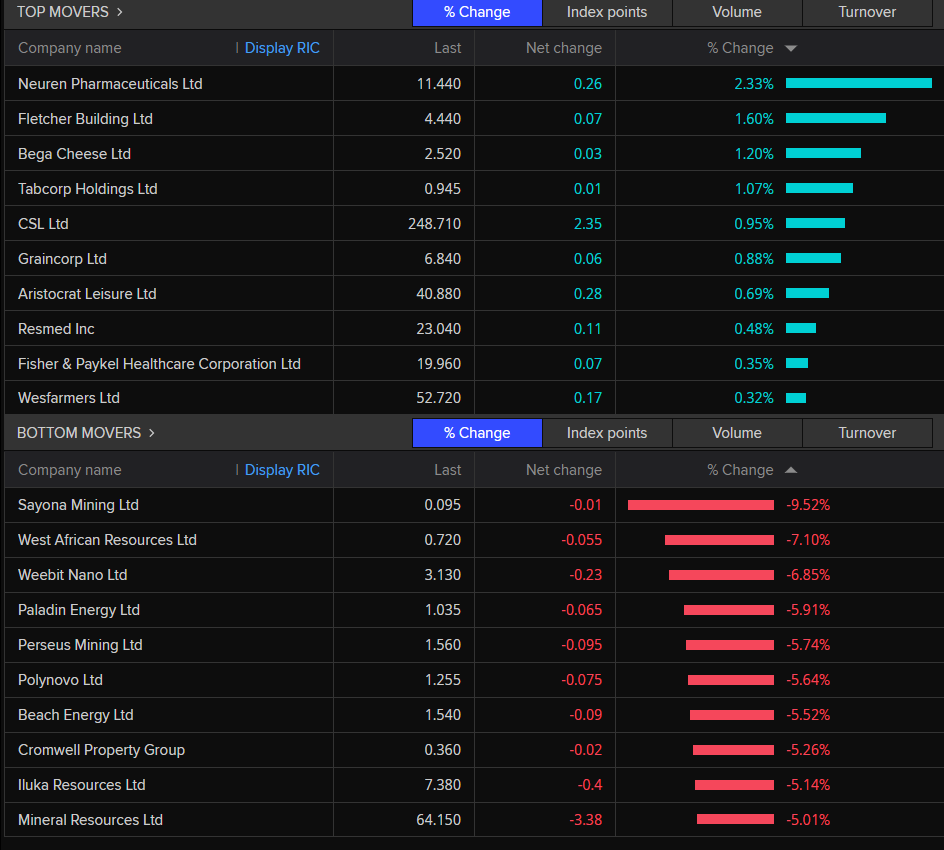Select % Change tab in Top Movers
944x850 pixels.
click(477, 13)
